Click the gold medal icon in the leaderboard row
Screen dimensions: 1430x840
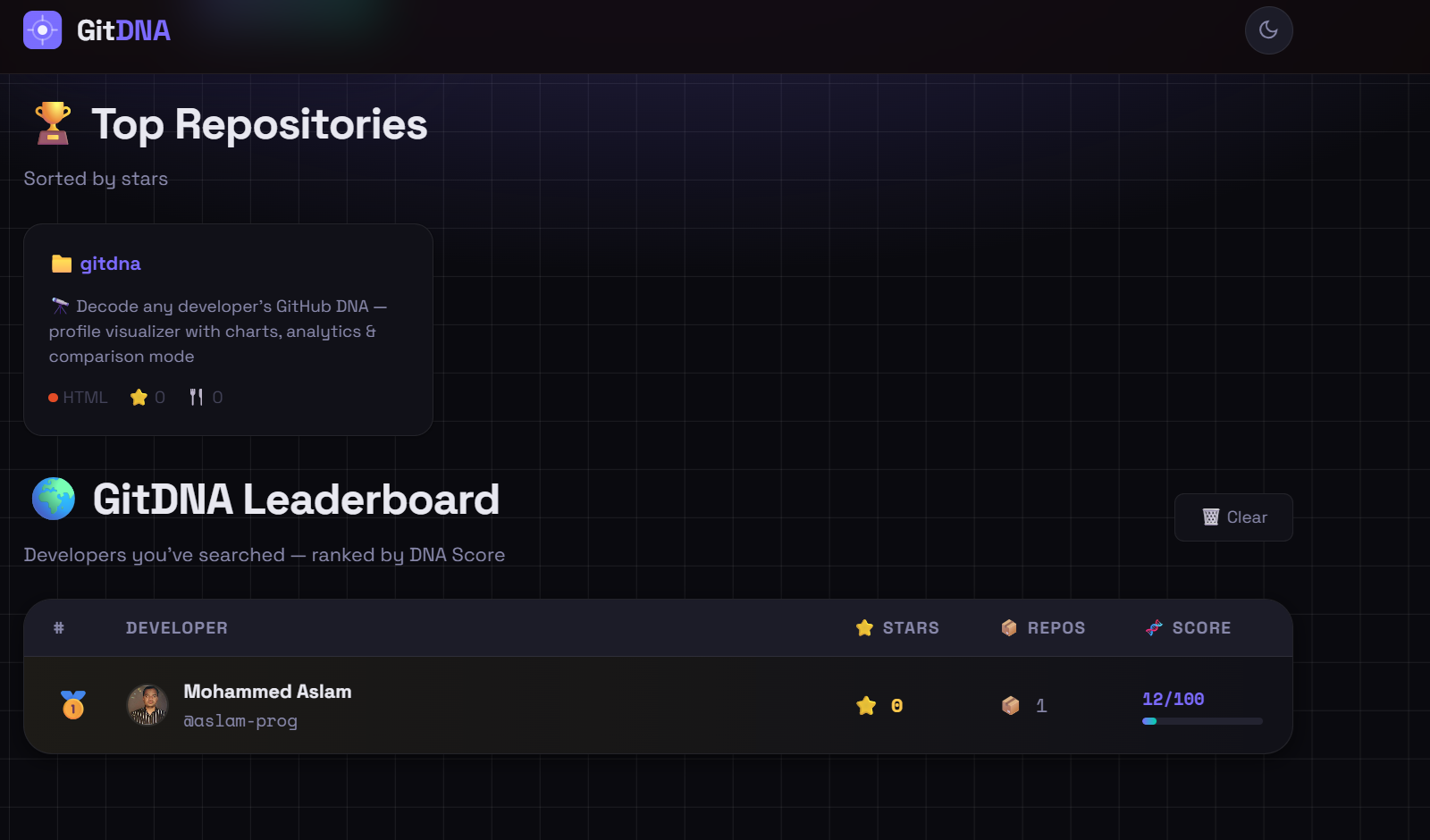(x=72, y=705)
